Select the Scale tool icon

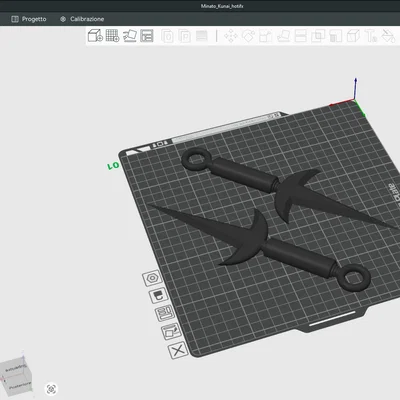tap(265, 36)
